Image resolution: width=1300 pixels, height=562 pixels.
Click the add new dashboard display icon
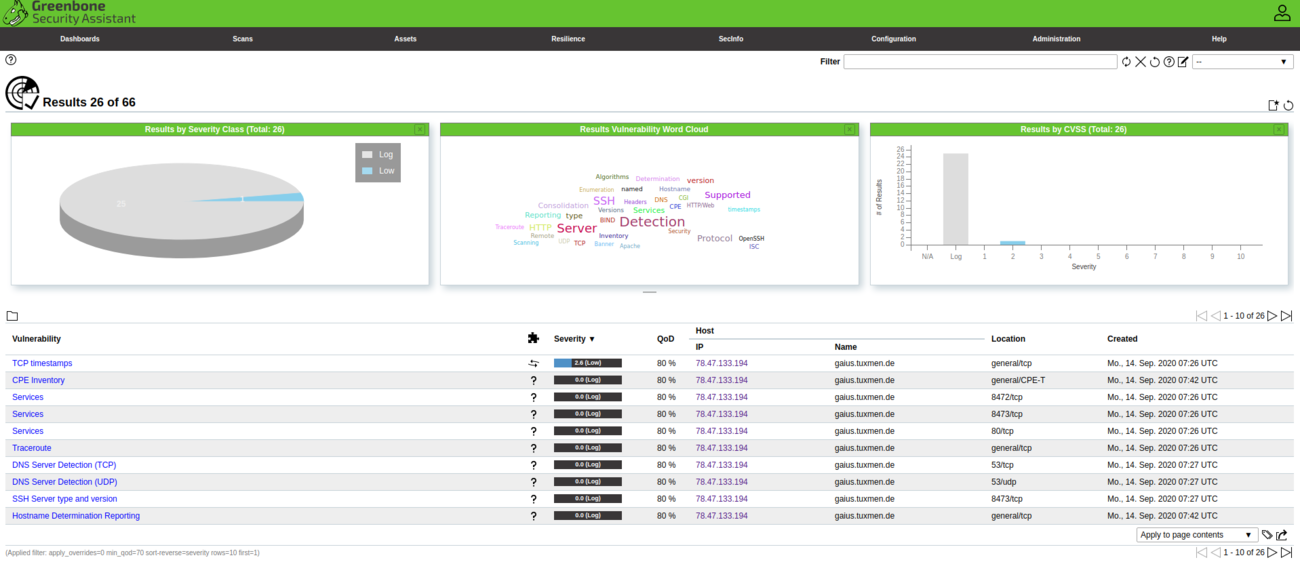[1273, 105]
